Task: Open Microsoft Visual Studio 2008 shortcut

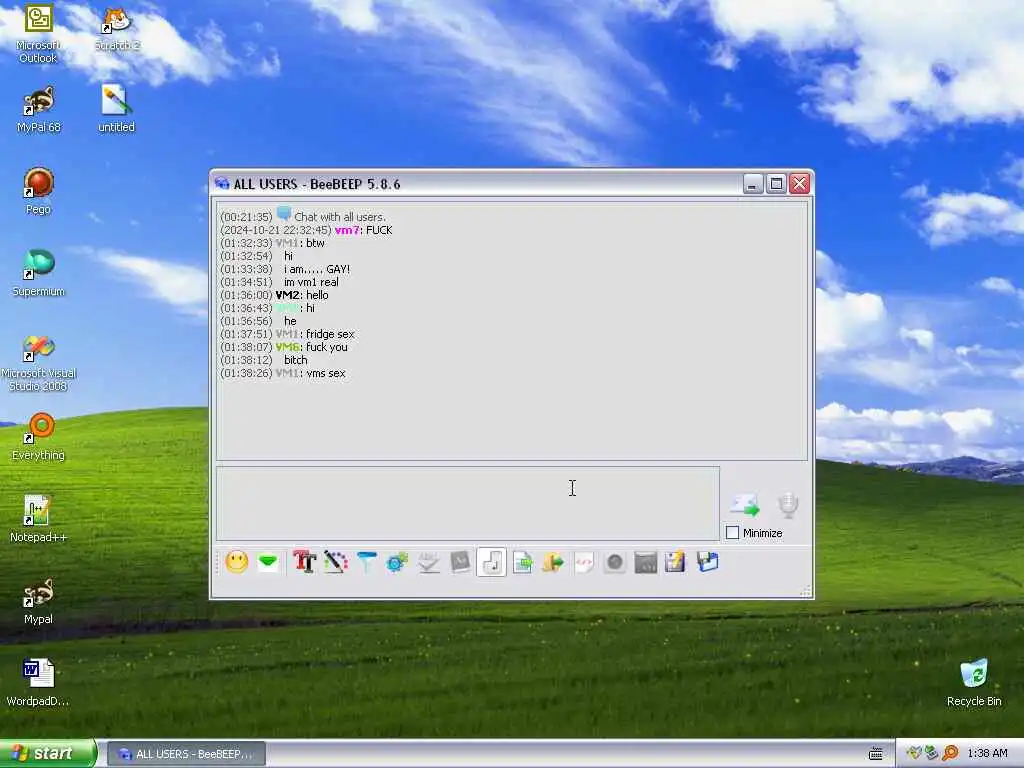Action: click(x=38, y=363)
